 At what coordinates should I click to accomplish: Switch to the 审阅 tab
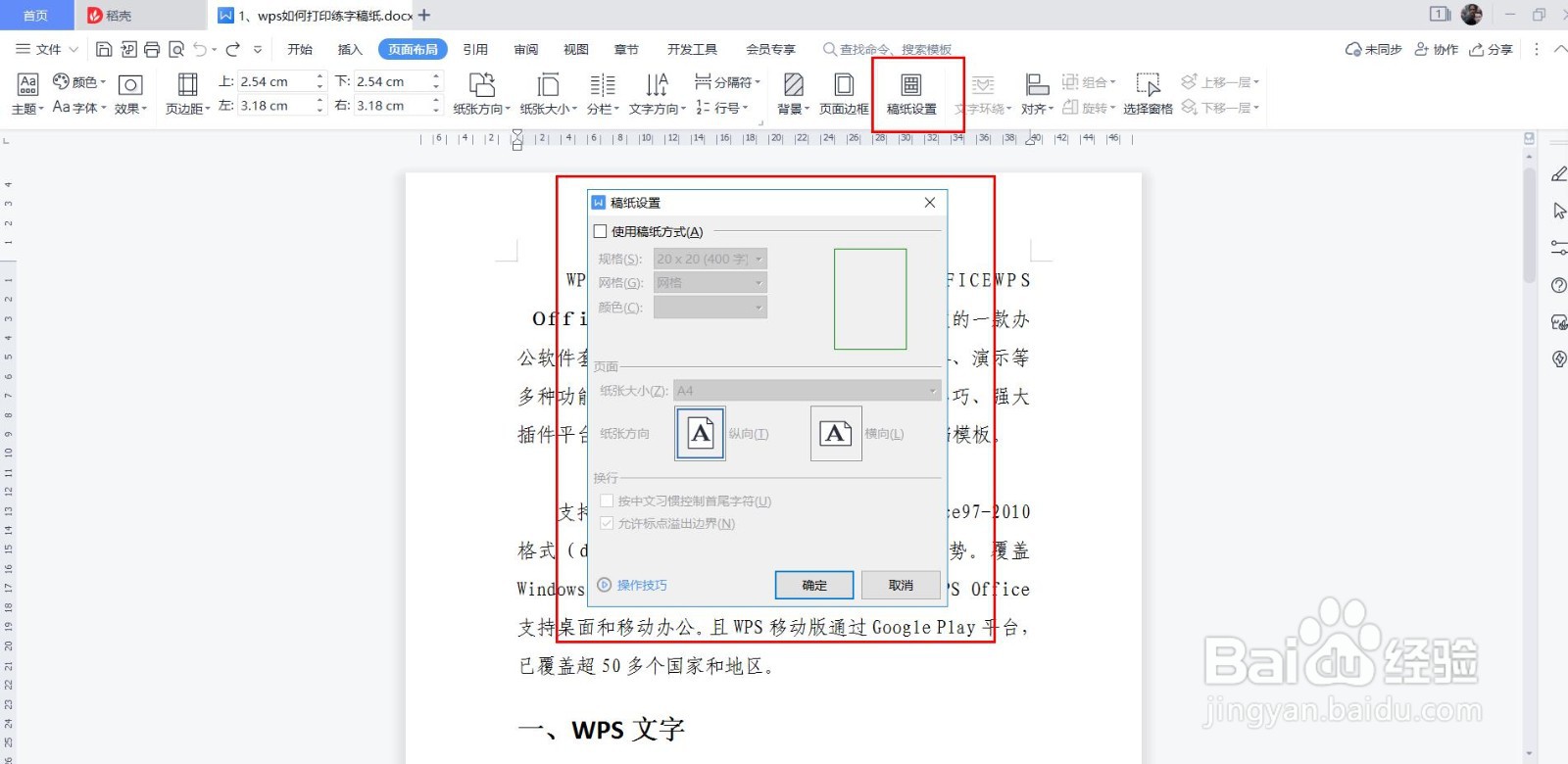point(526,49)
